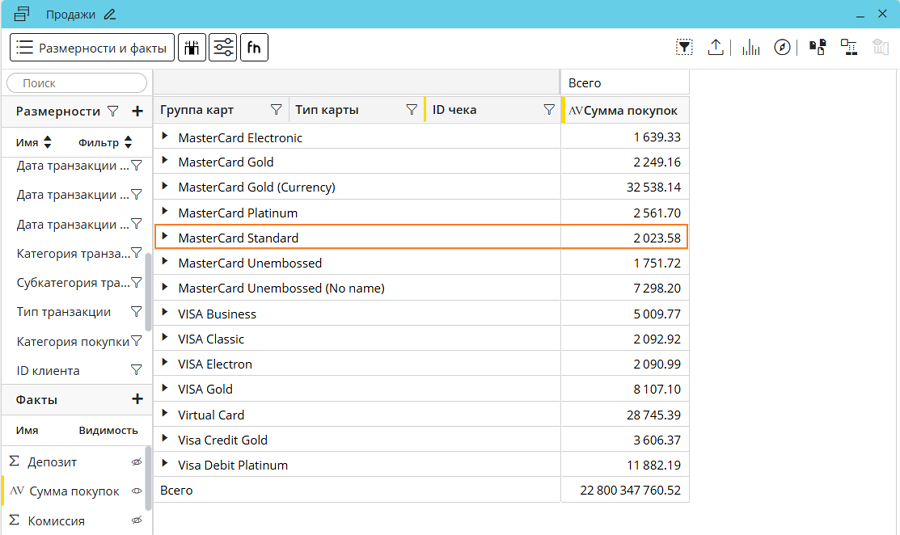Screen dimensions: 900x535
Task: Expand the MasterCard Gold row
Action: point(165,161)
